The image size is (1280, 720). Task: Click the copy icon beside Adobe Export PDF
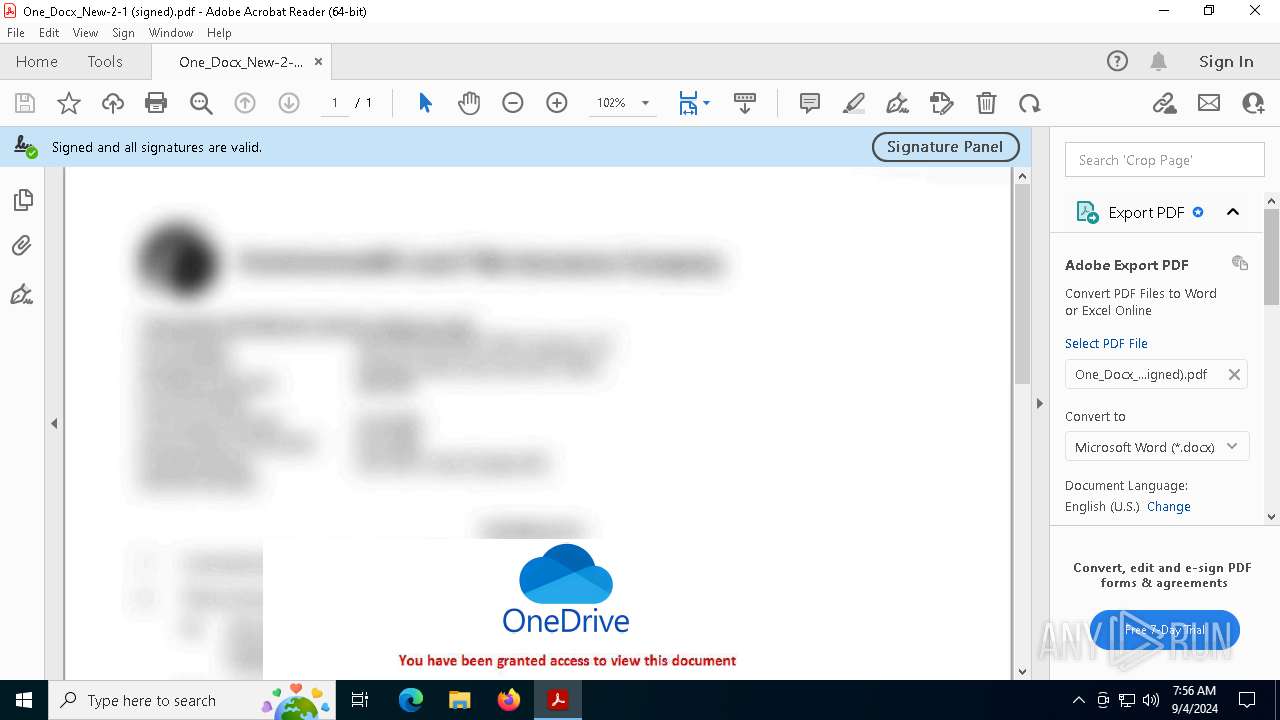coord(1240,263)
